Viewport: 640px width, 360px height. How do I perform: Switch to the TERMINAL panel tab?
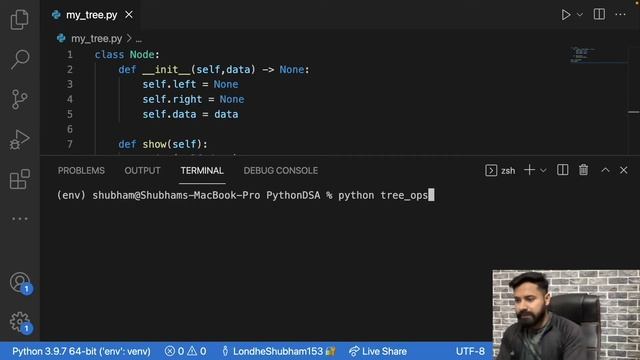click(x=202, y=171)
